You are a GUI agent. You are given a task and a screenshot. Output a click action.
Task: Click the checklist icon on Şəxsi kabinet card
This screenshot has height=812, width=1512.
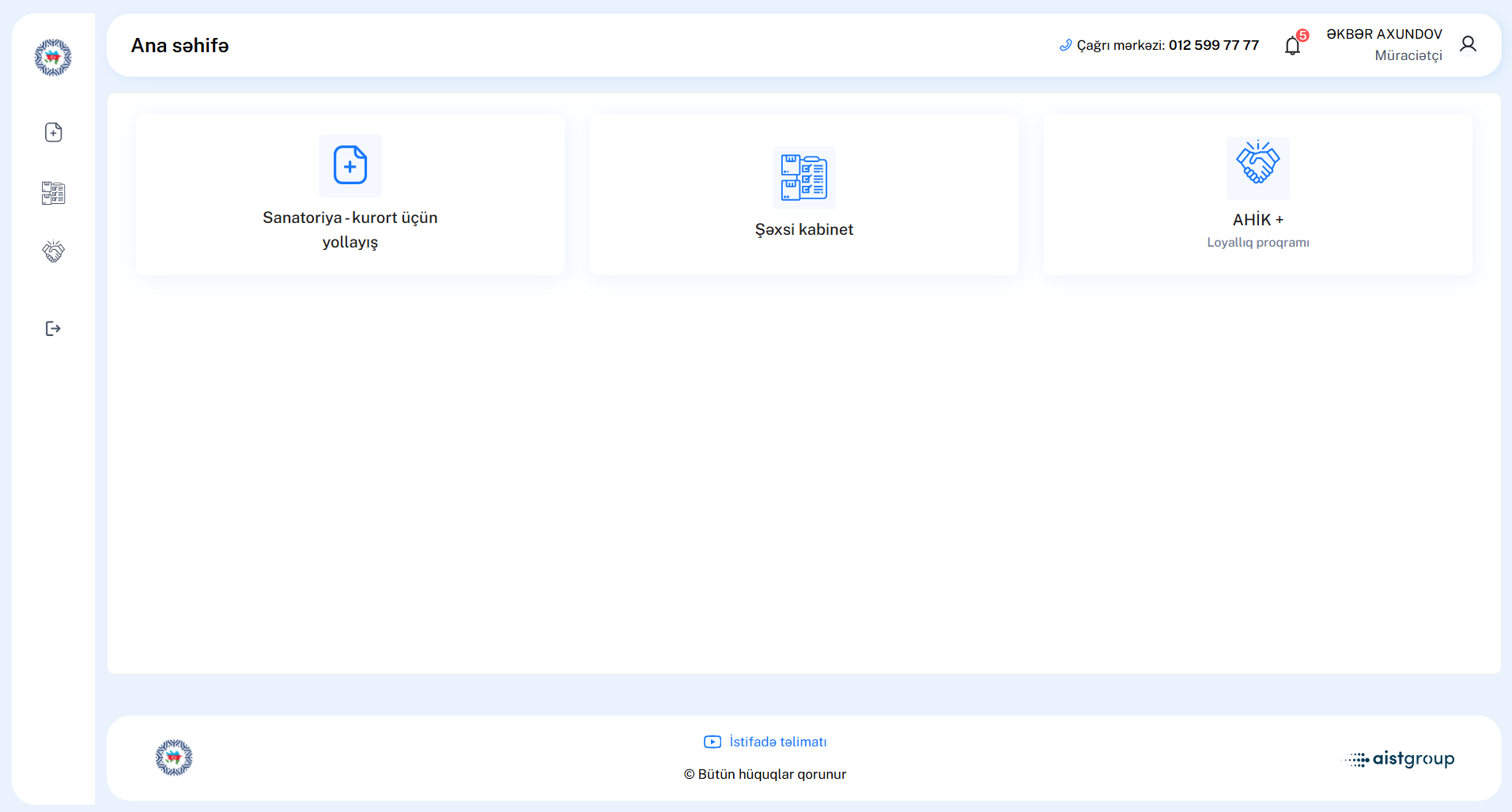tap(803, 177)
